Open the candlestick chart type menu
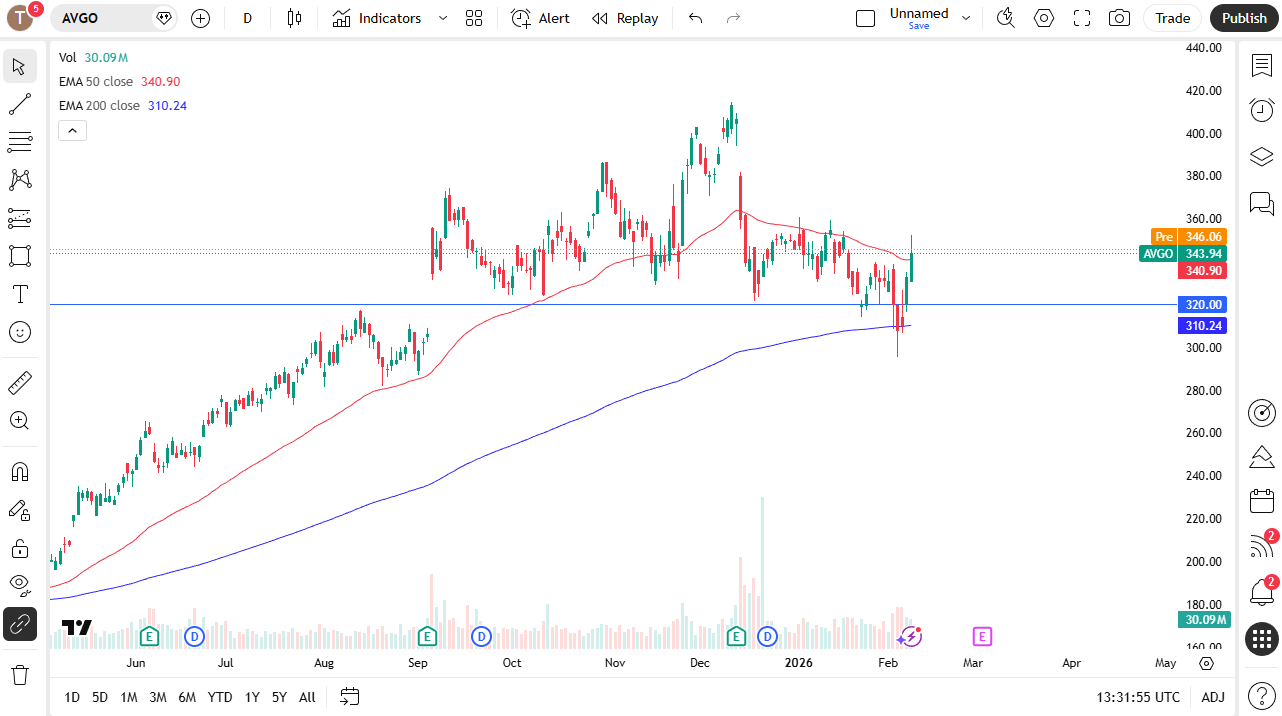 coord(293,18)
